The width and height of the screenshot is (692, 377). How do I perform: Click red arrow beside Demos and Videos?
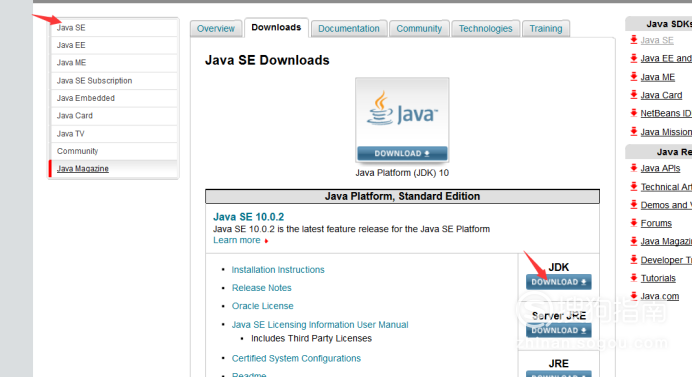pyautogui.click(x=634, y=204)
